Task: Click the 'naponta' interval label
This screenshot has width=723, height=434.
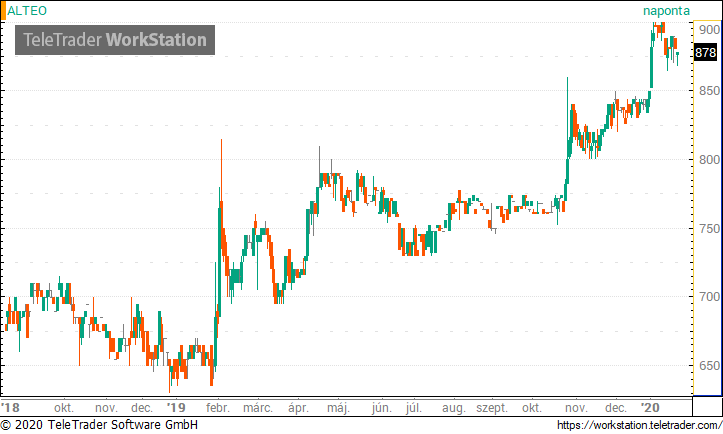Action: pyautogui.click(x=666, y=11)
